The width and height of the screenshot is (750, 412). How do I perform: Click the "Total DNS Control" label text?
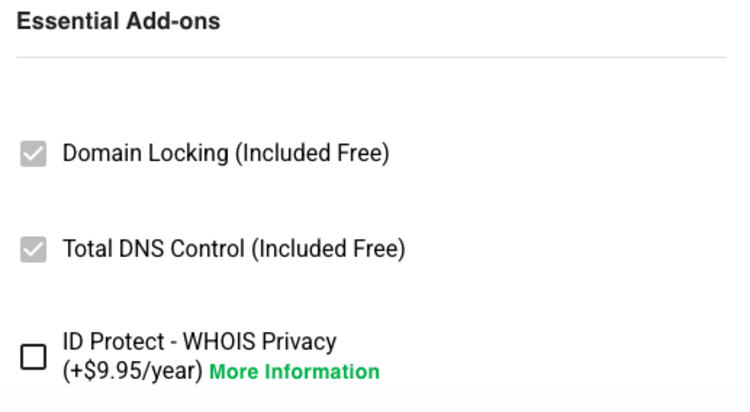pyautogui.click(x=154, y=249)
